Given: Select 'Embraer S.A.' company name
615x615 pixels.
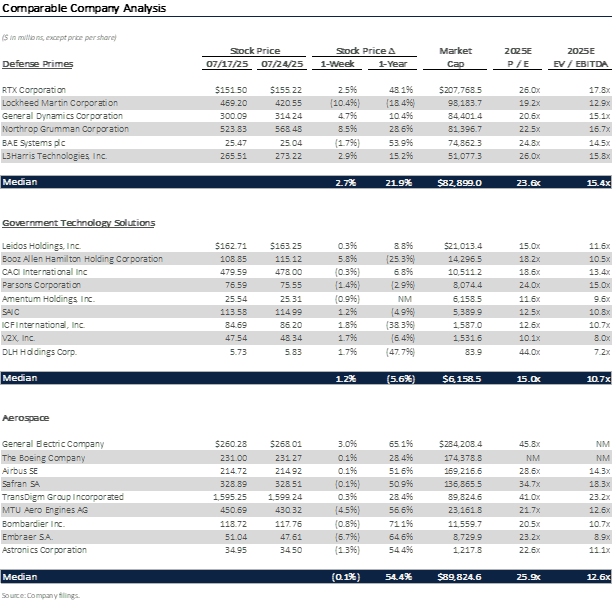Looking at the screenshot, I should 27,537.
